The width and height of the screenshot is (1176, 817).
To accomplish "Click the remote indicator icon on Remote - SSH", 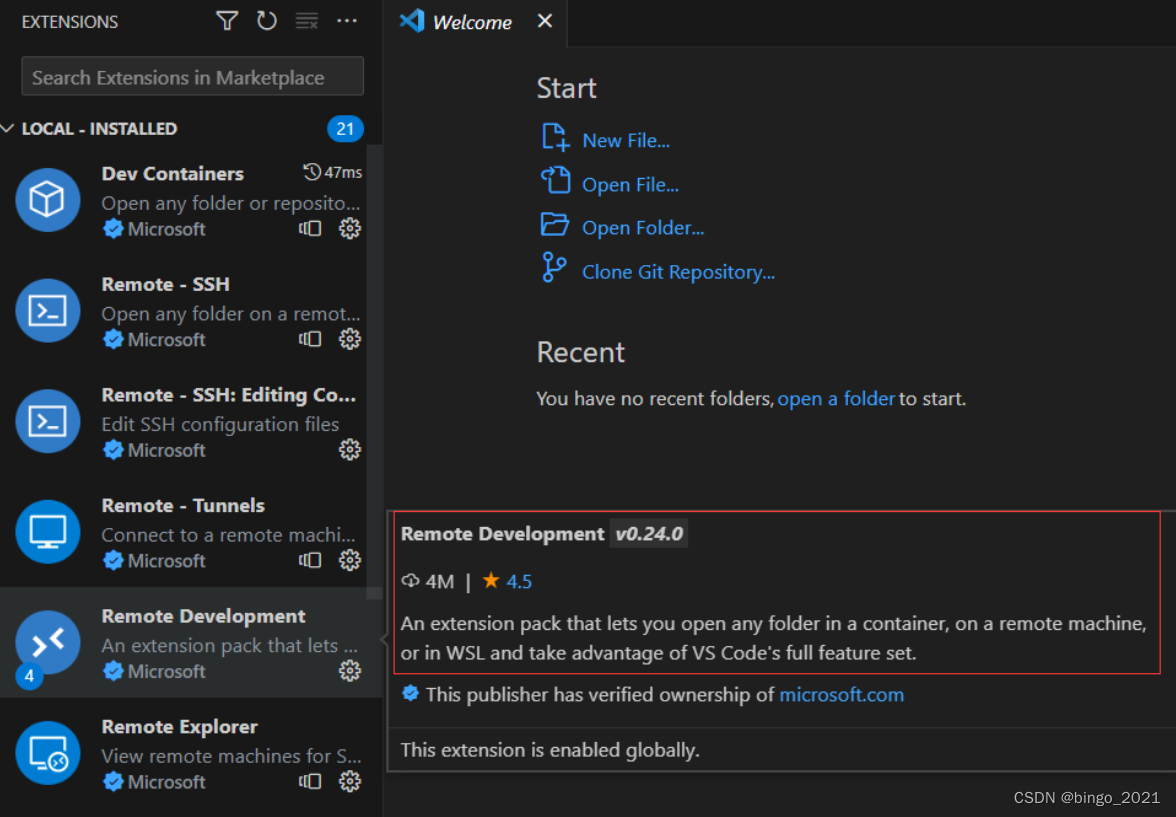I will pyautogui.click(x=310, y=339).
